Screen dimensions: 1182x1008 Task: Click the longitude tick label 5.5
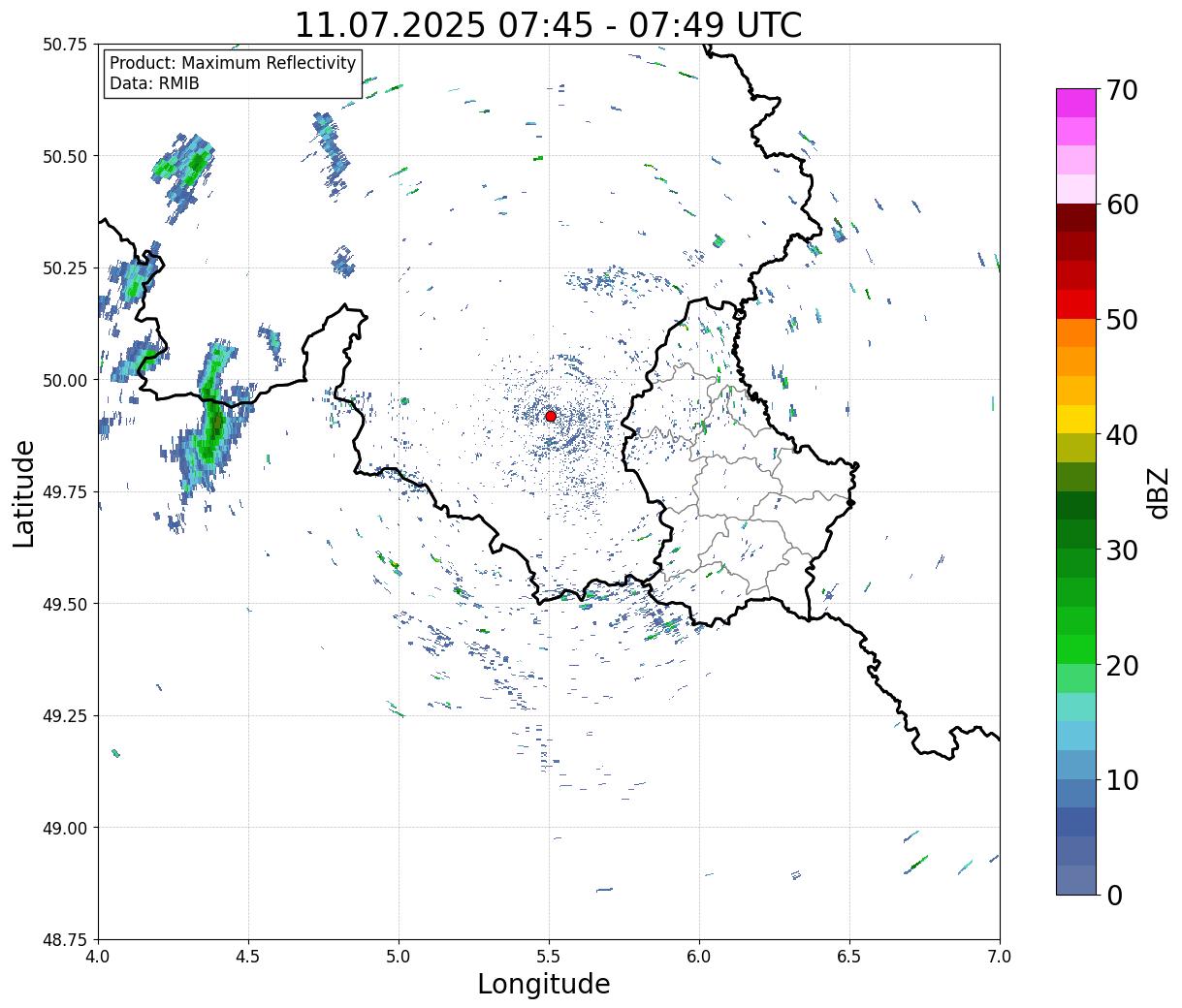click(x=549, y=957)
